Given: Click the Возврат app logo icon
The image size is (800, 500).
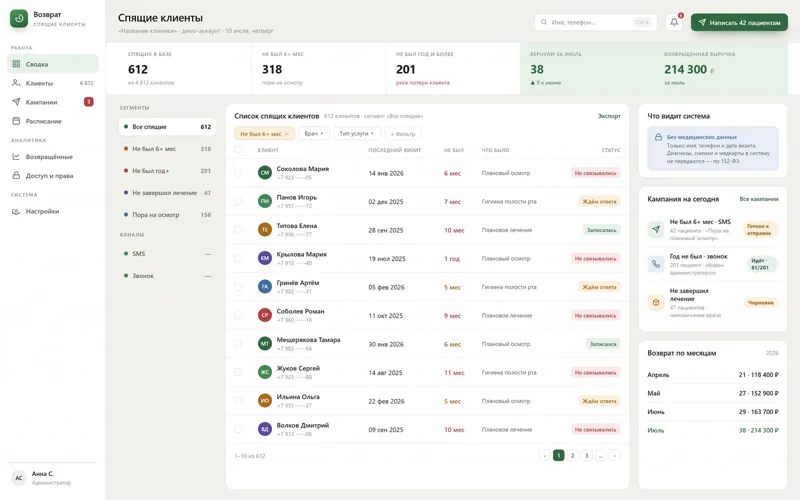Looking at the screenshot, I should point(19,18).
